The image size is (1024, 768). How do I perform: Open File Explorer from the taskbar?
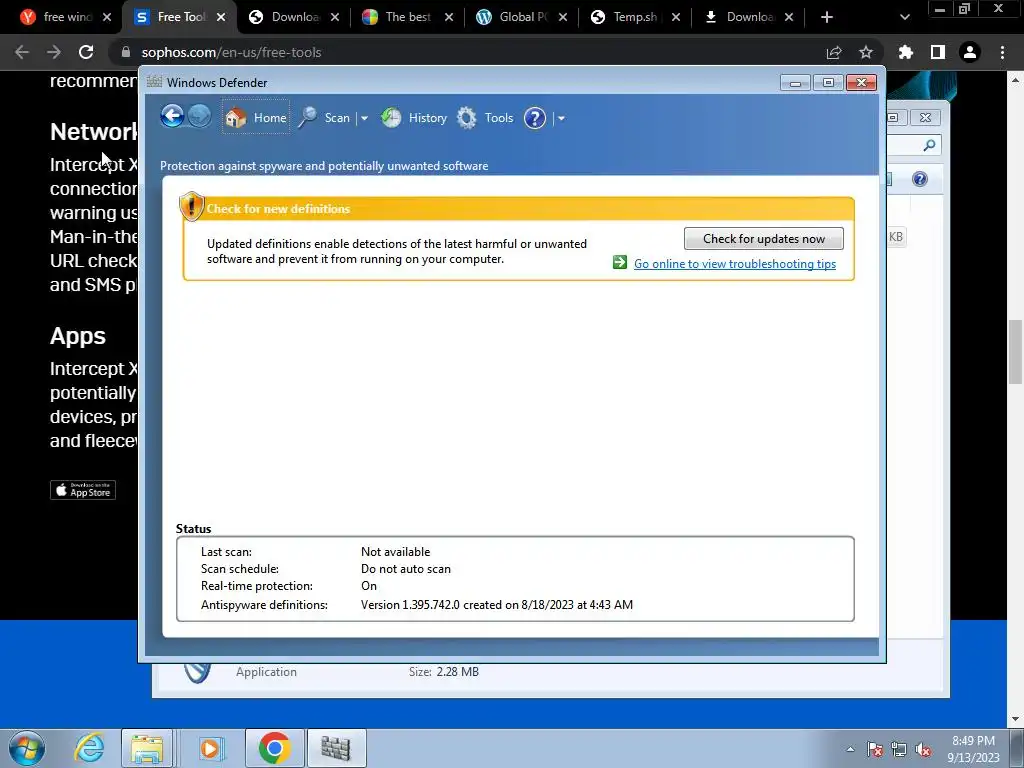[147, 748]
